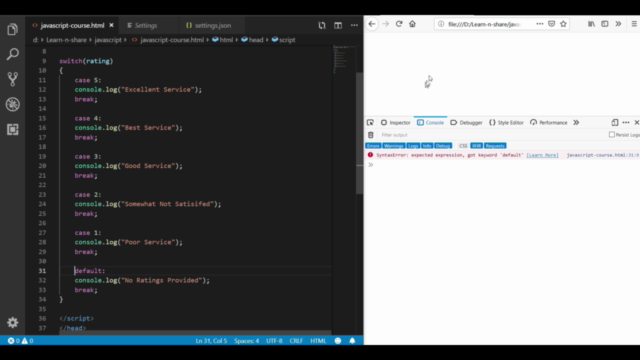Image resolution: width=640 pixels, height=360 pixels.
Task: Toggle the Warnings console filter
Action: click(393, 146)
